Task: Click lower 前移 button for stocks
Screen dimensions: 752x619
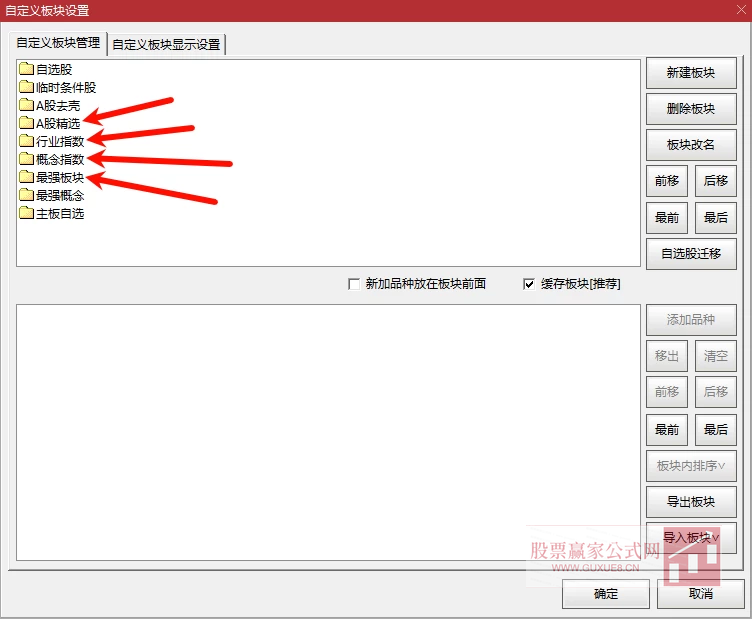Action: tap(667, 392)
